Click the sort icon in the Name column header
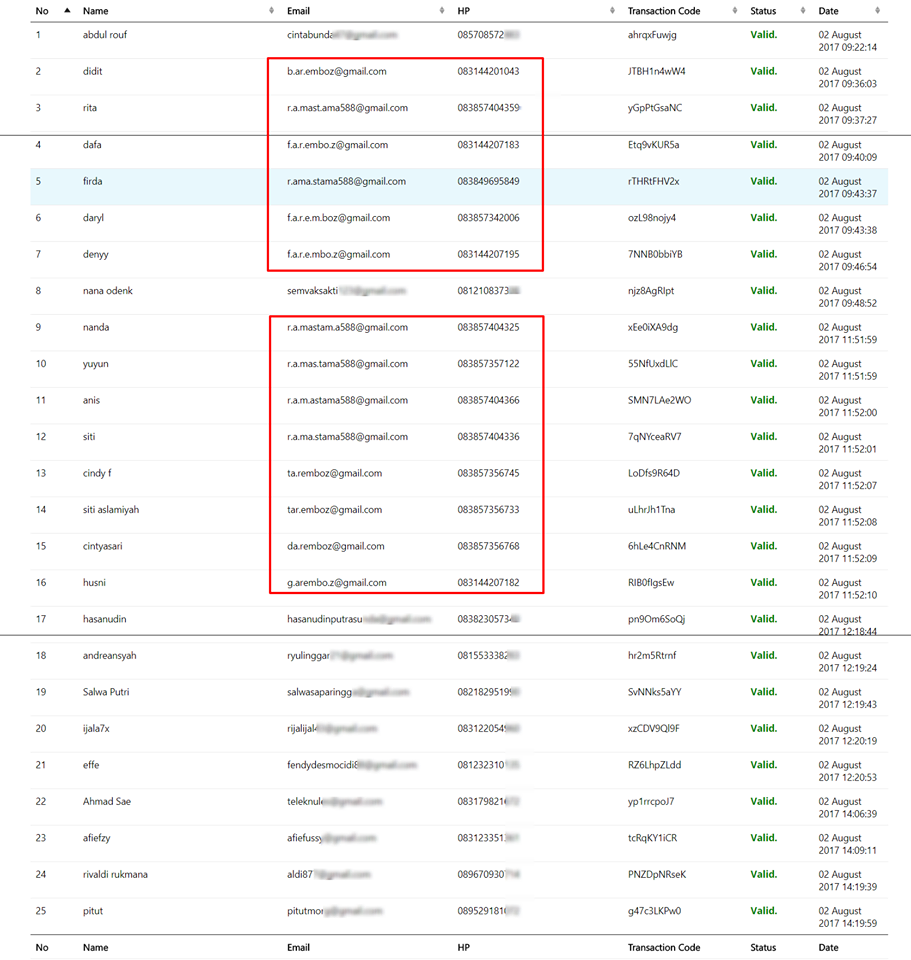 [x=273, y=10]
